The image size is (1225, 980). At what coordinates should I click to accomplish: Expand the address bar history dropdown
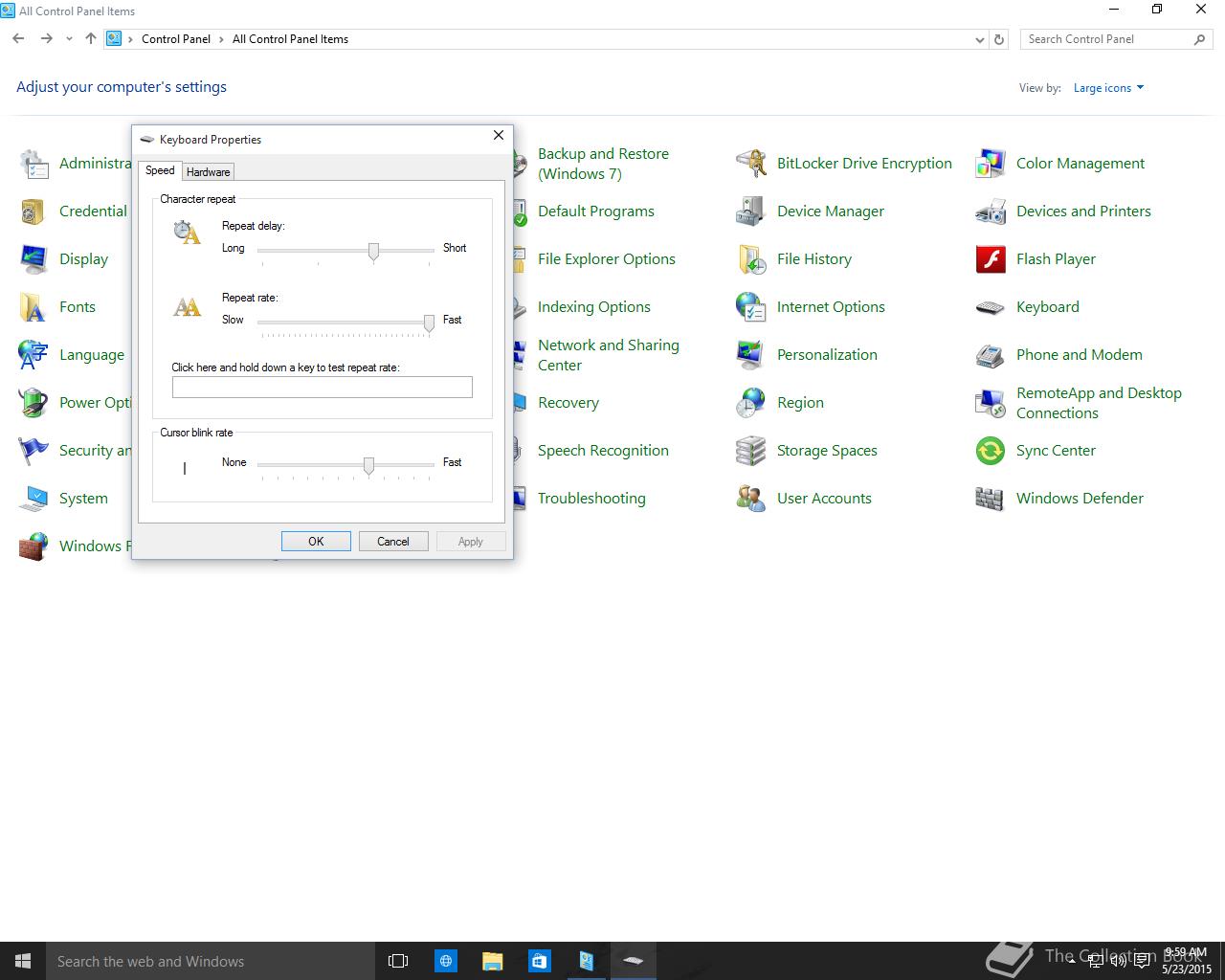(x=979, y=39)
